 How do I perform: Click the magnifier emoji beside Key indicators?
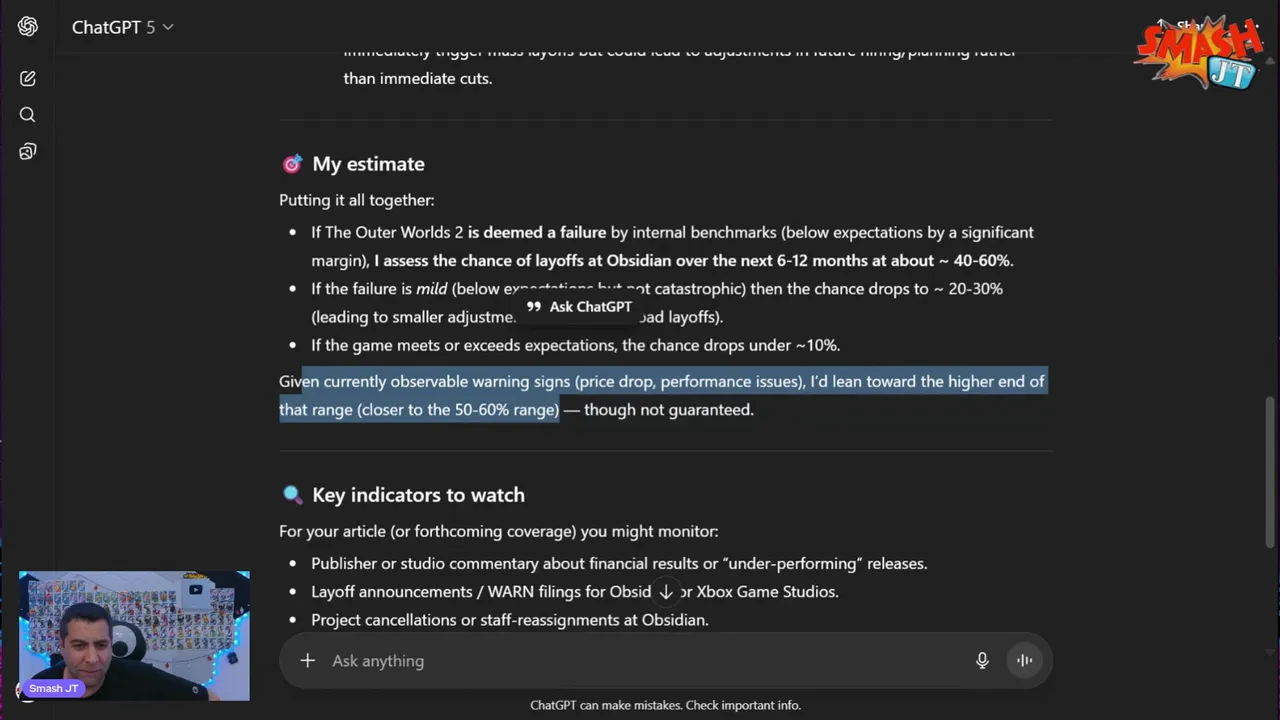pyautogui.click(x=292, y=495)
